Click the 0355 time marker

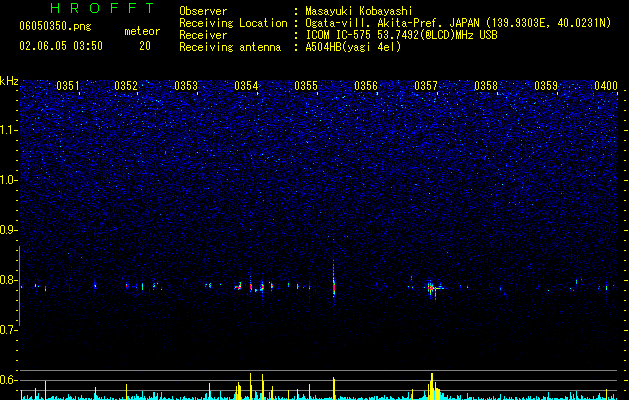[306, 86]
